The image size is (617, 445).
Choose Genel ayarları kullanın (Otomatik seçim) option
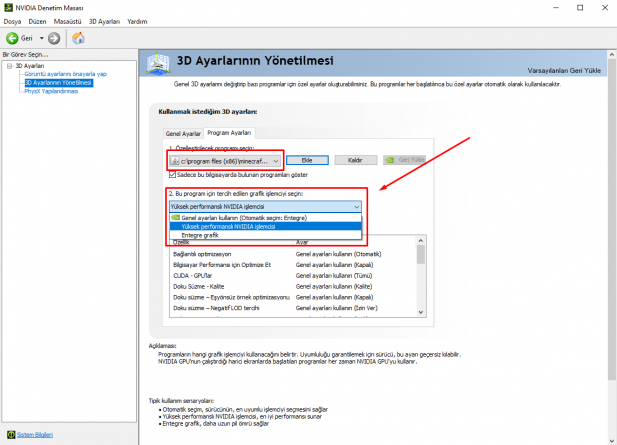(266, 218)
